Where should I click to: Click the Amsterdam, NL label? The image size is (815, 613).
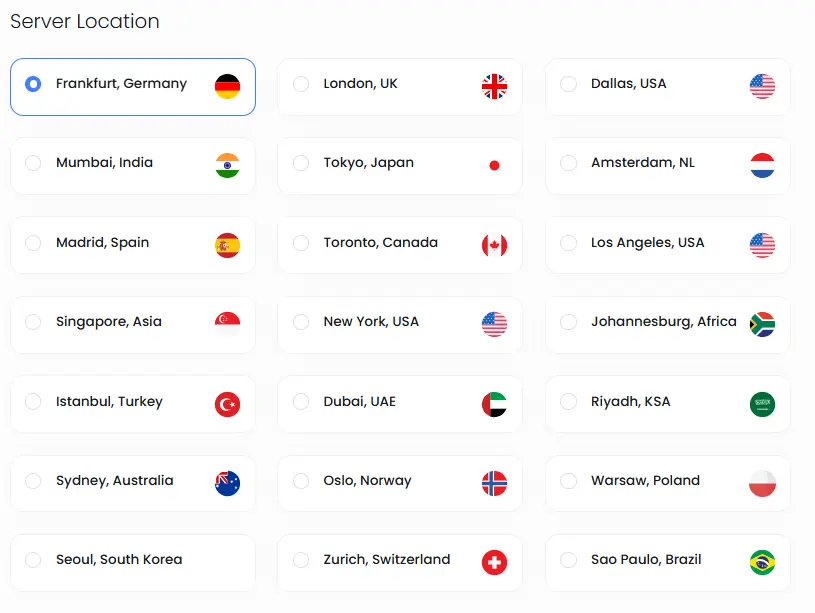tap(642, 163)
